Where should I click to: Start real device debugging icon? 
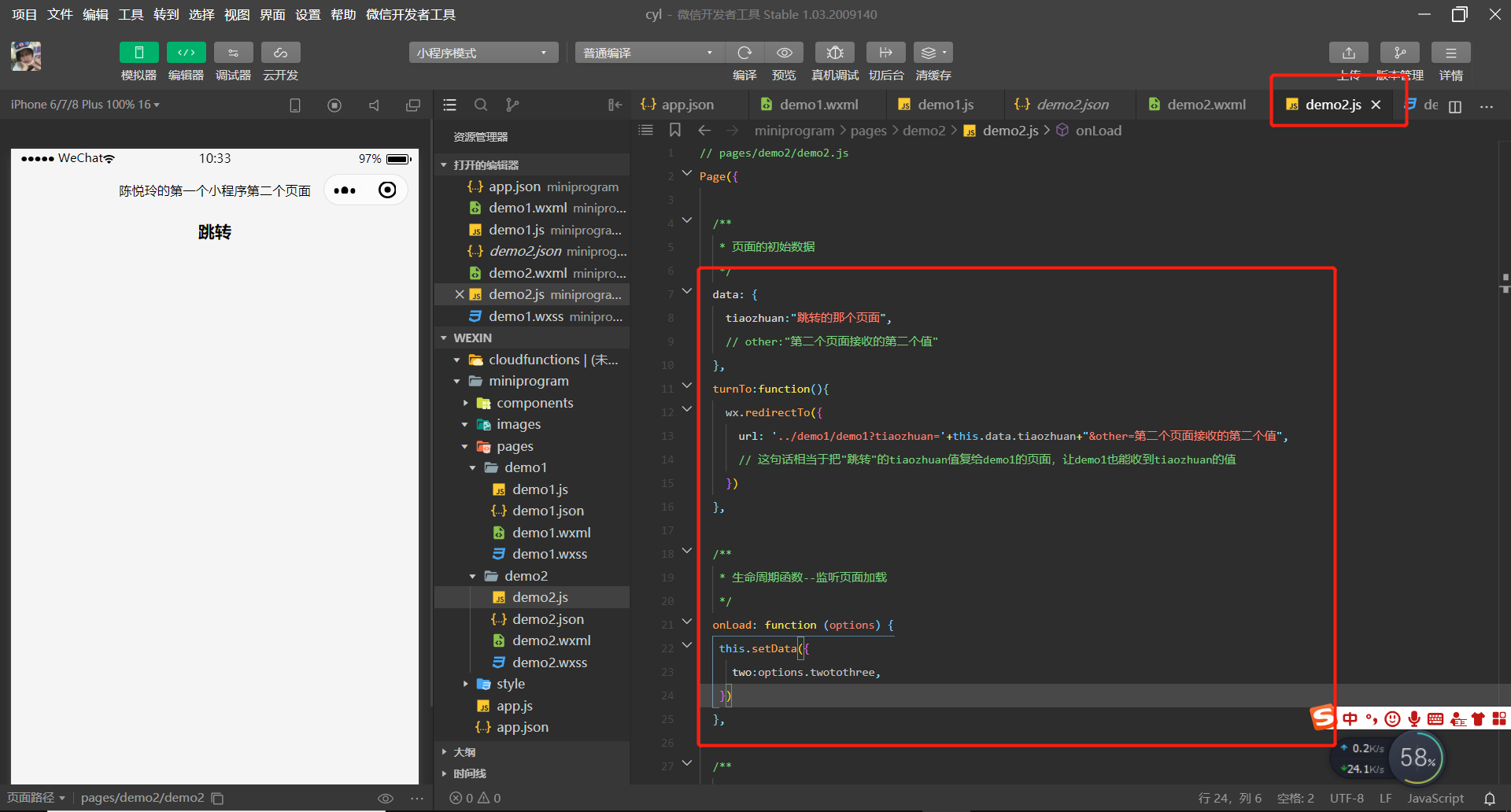pyautogui.click(x=835, y=53)
